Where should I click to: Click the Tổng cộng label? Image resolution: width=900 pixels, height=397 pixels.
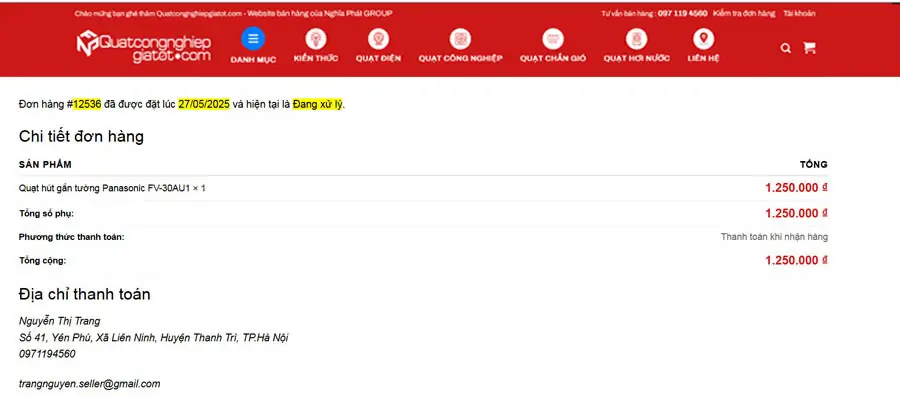coord(42,260)
